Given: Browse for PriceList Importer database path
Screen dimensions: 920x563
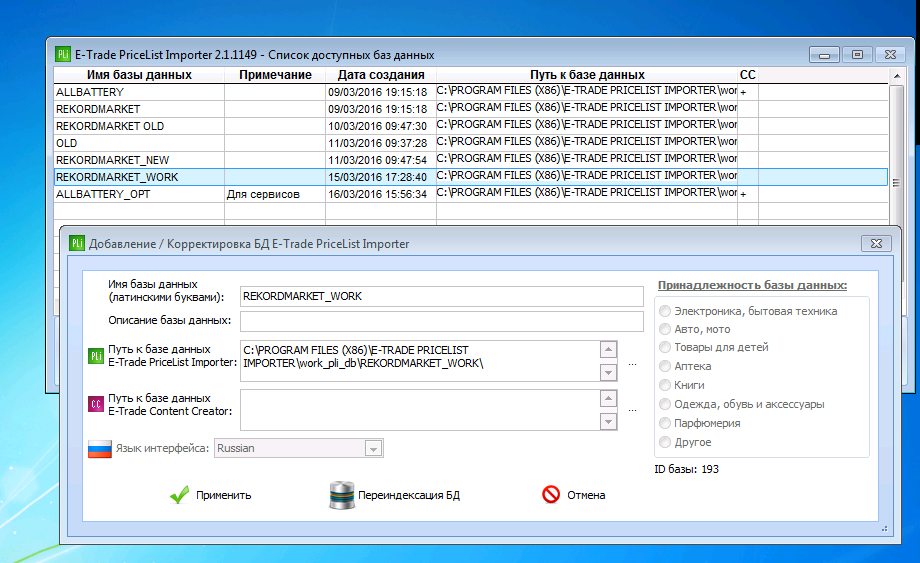Looking at the screenshot, I should (632, 364).
